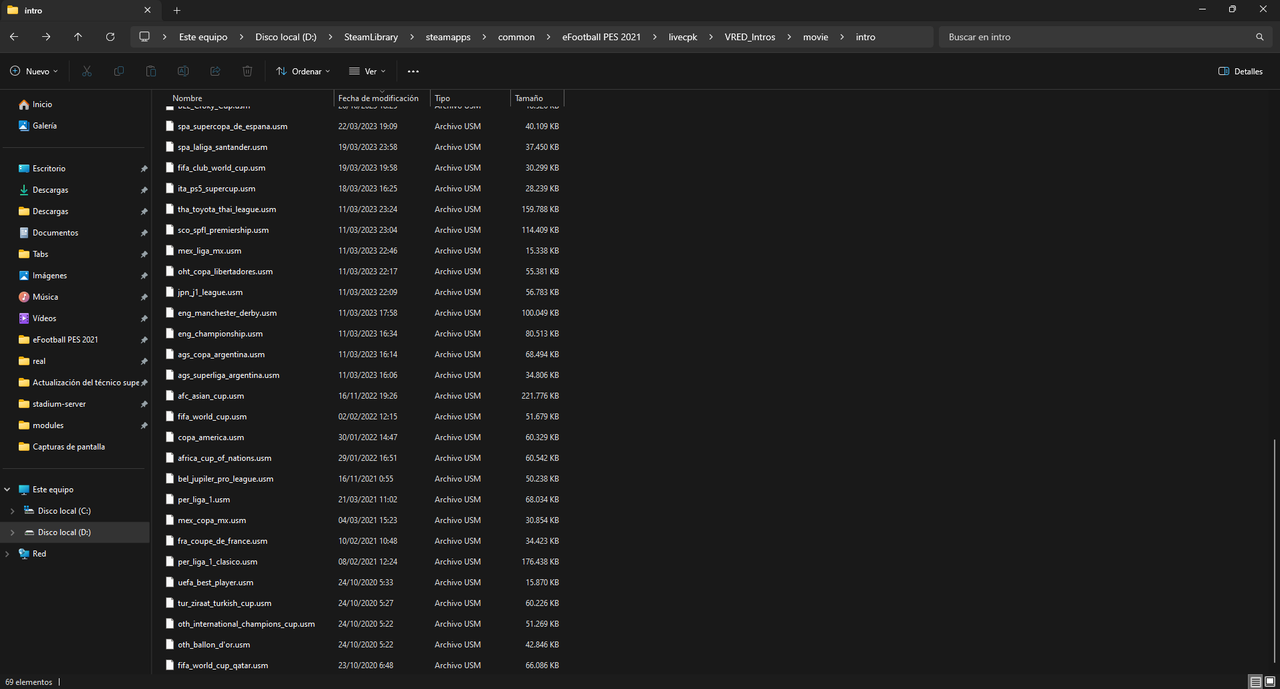1280x689 pixels.
Task: Click the forward navigation arrow
Action: click(x=46, y=37)
